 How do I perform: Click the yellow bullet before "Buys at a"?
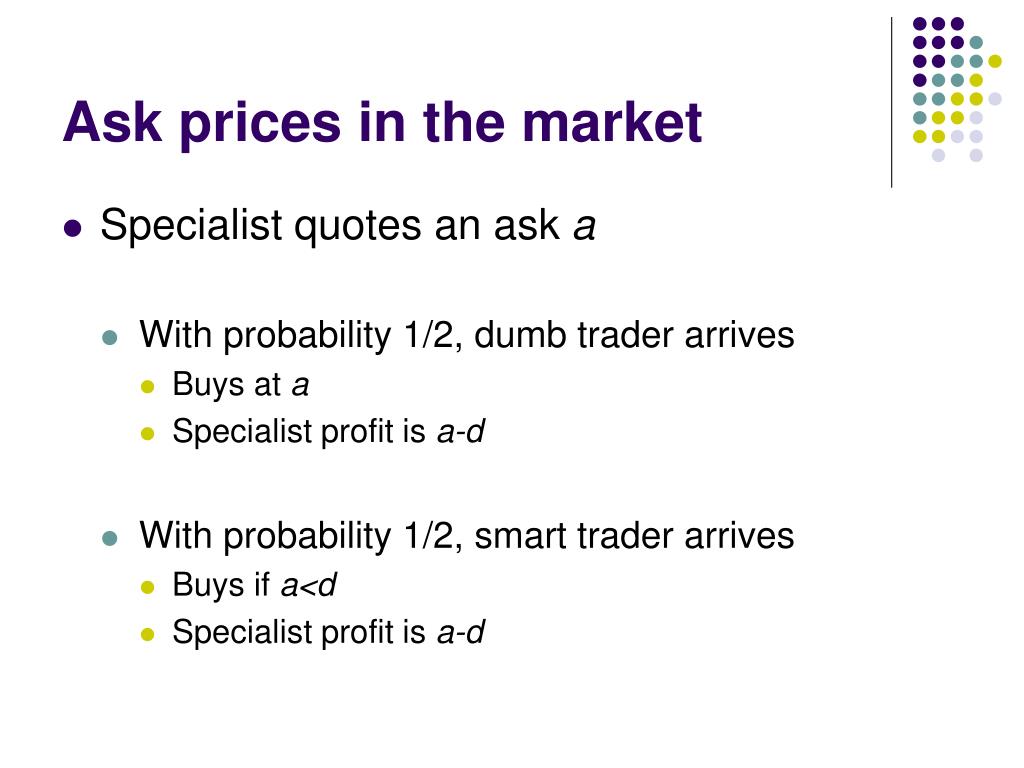tap(148, 387)
